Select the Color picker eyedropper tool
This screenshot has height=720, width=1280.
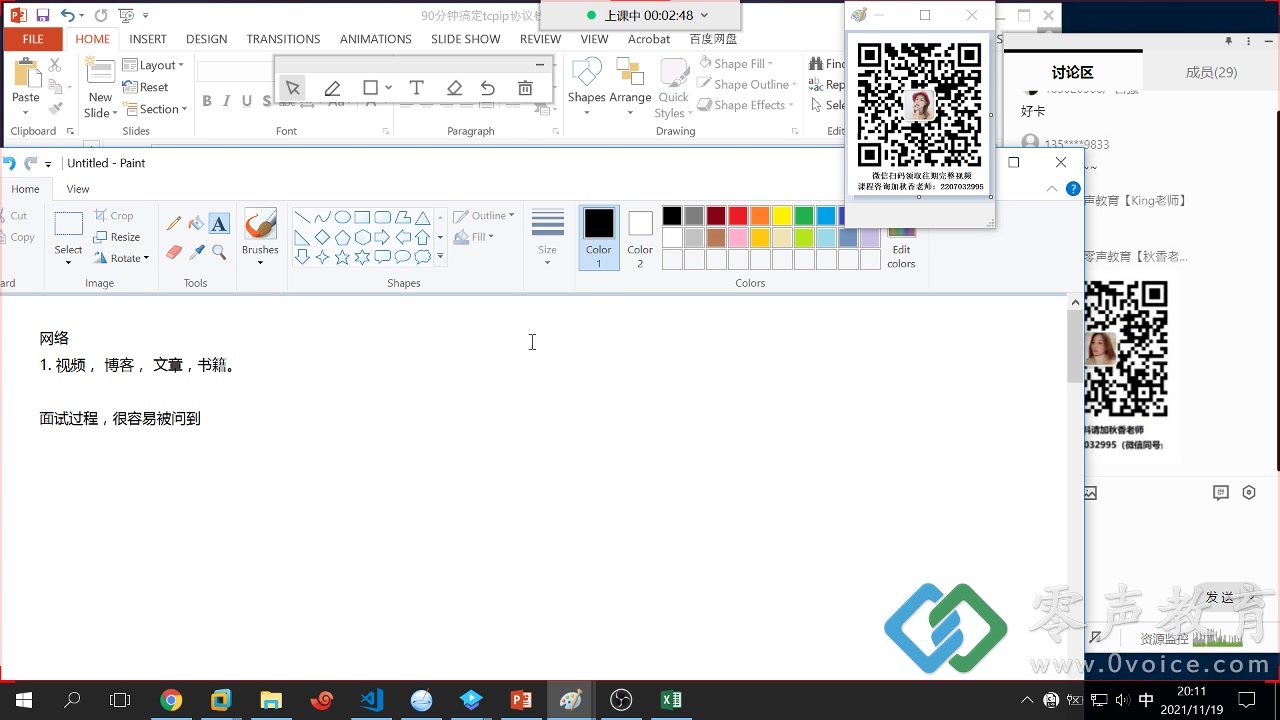197,252
